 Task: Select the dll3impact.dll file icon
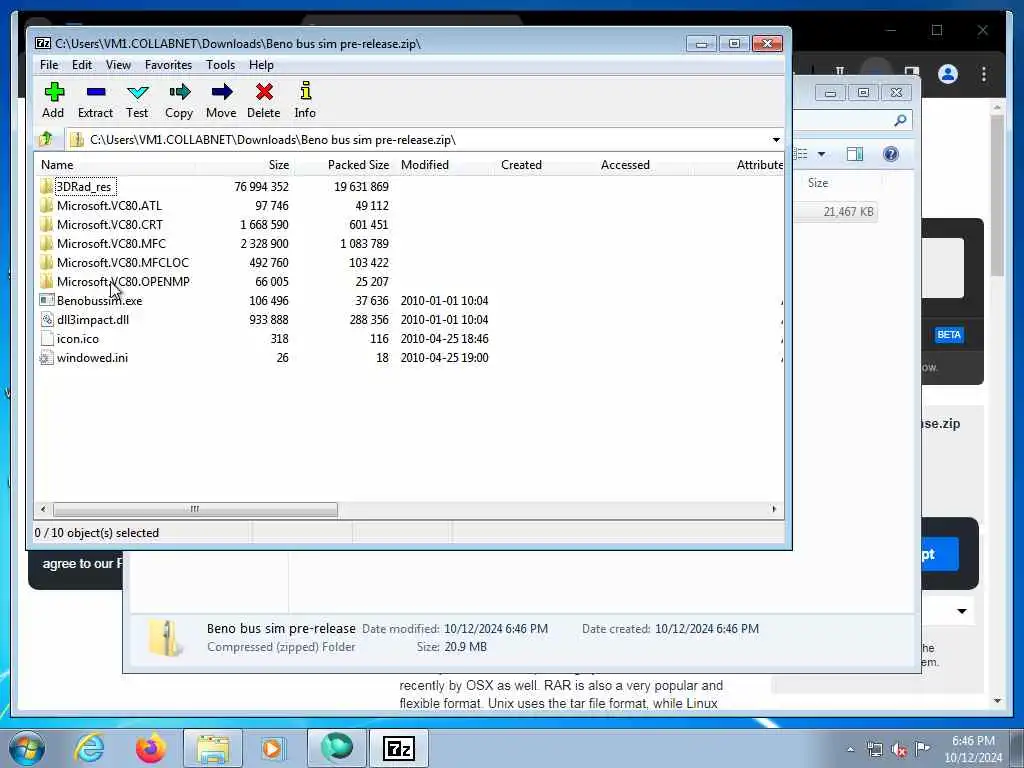point(46,319)
